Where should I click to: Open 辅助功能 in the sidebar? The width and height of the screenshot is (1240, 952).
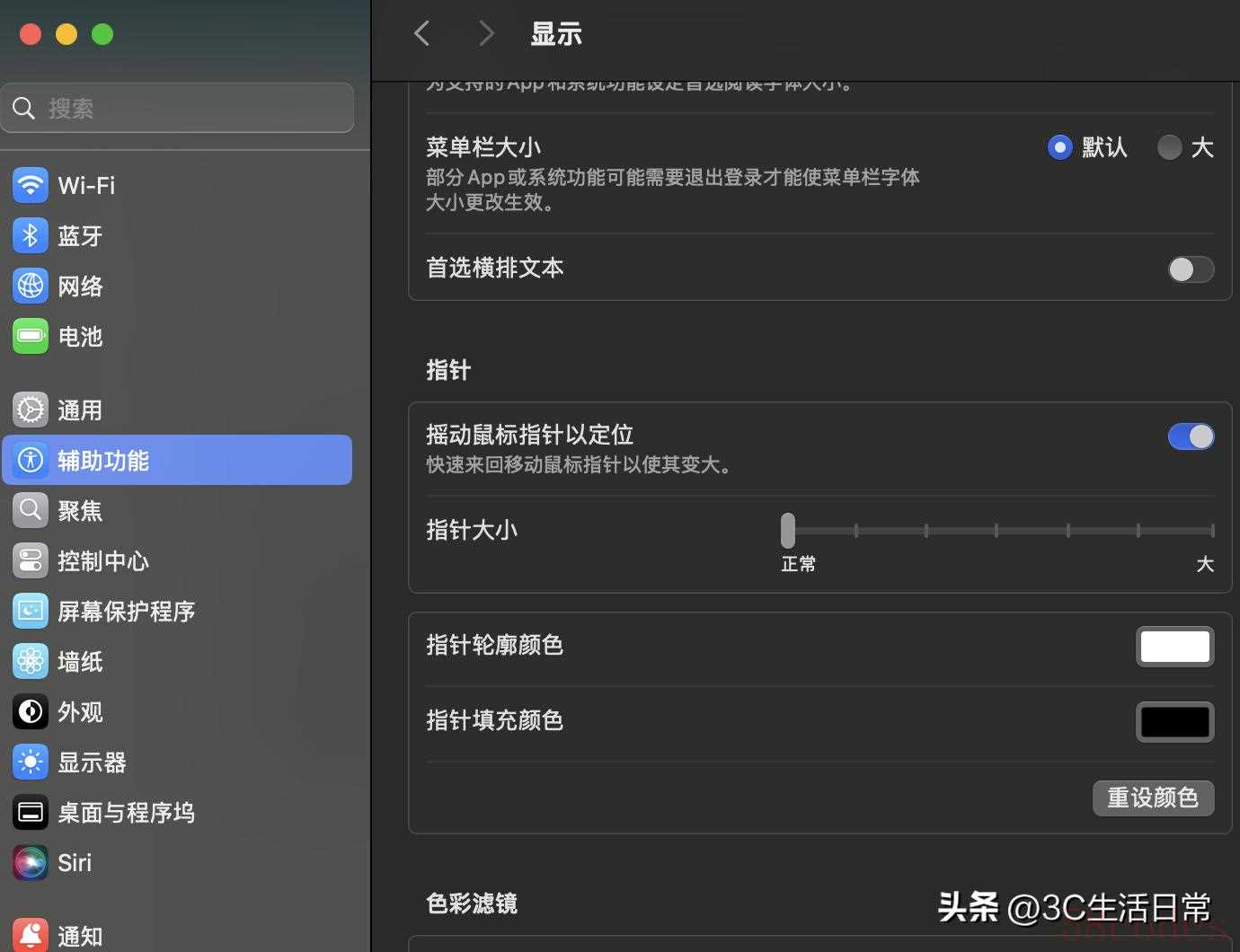[x=177, y=460]
